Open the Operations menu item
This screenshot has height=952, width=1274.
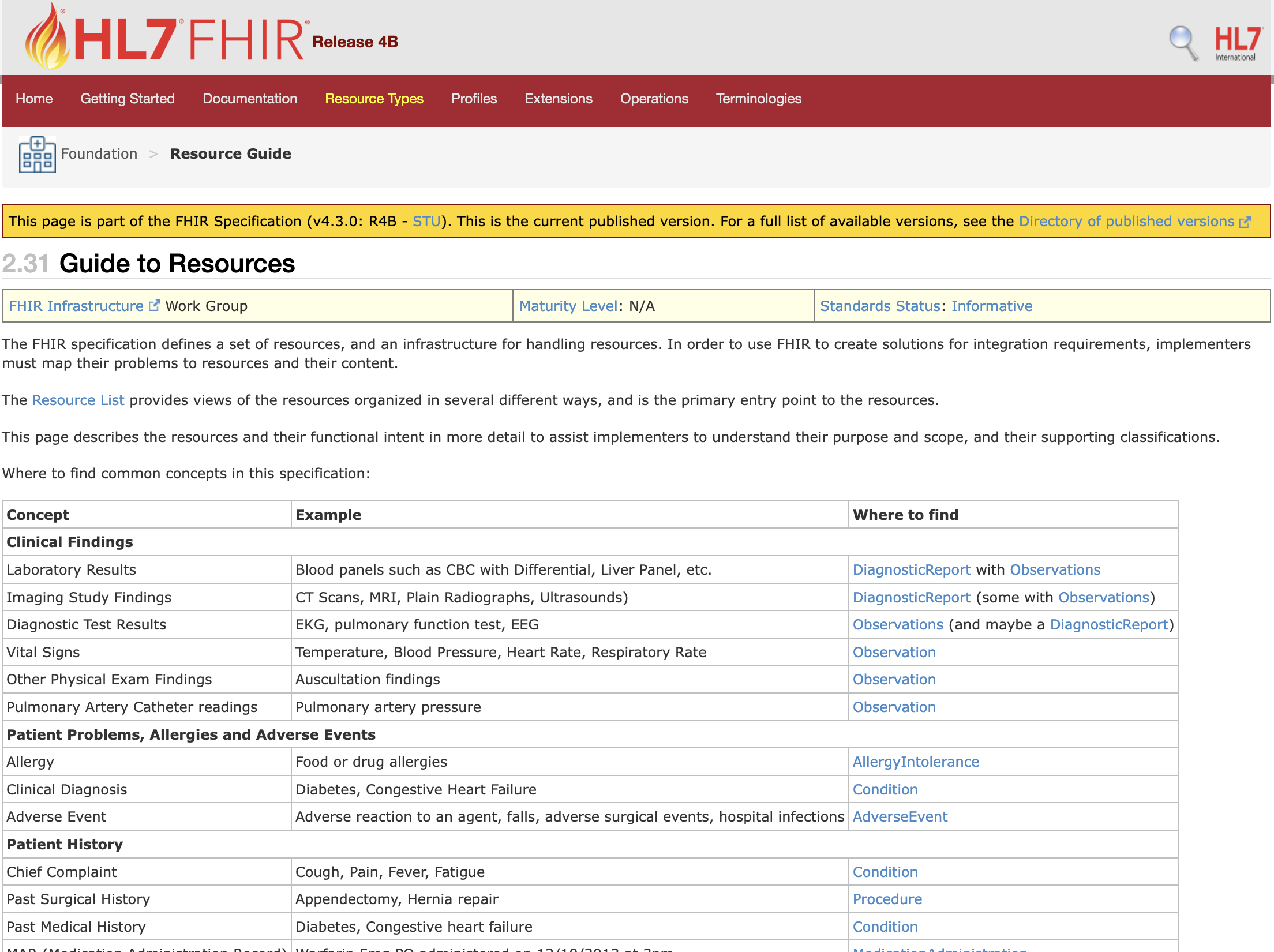[x=654, y=99]
